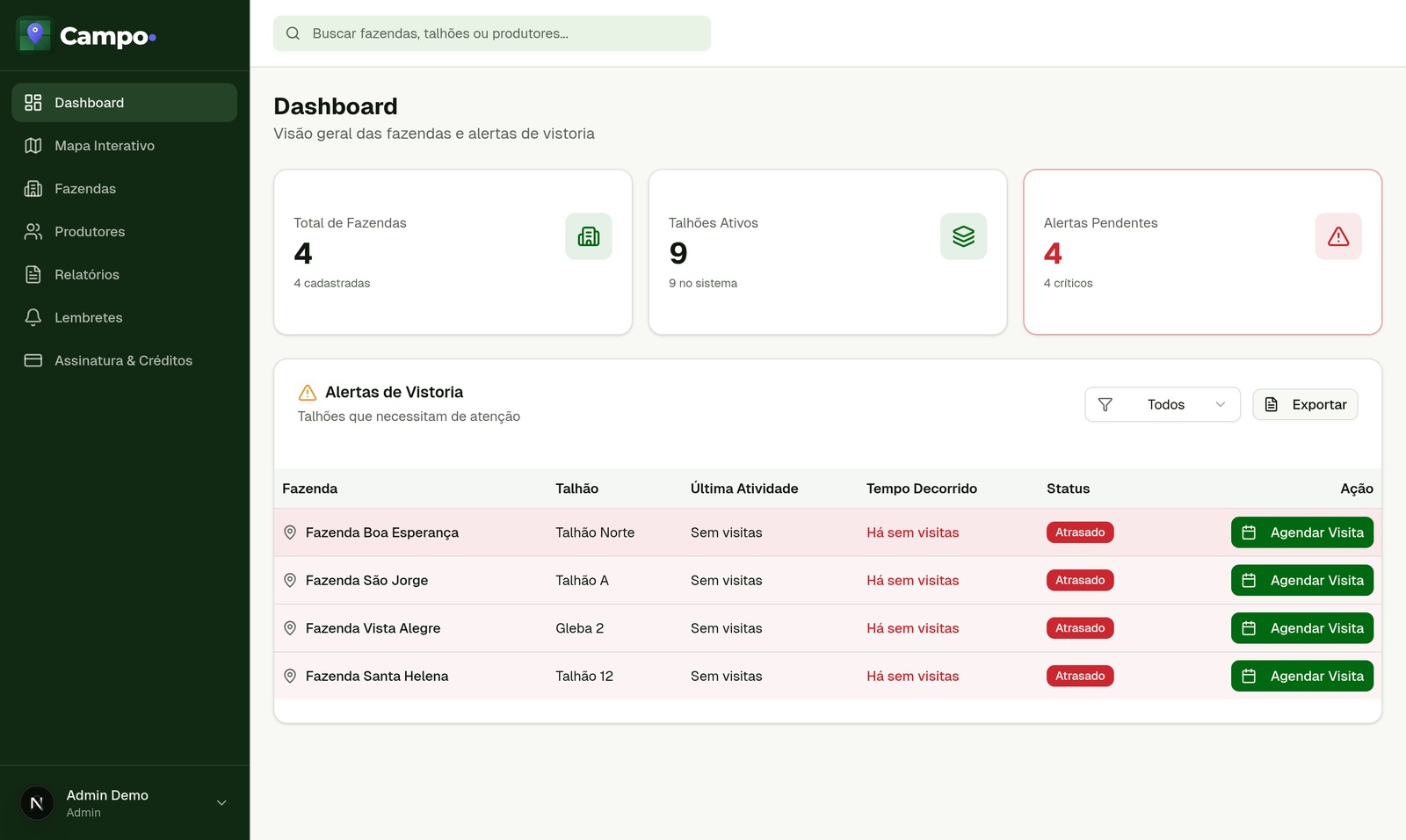This screenshot has height=840, width=1406.
Task: Click the Dashboard grid icon in sidebar
Action: pyautogui.click(x=33, y=103)
